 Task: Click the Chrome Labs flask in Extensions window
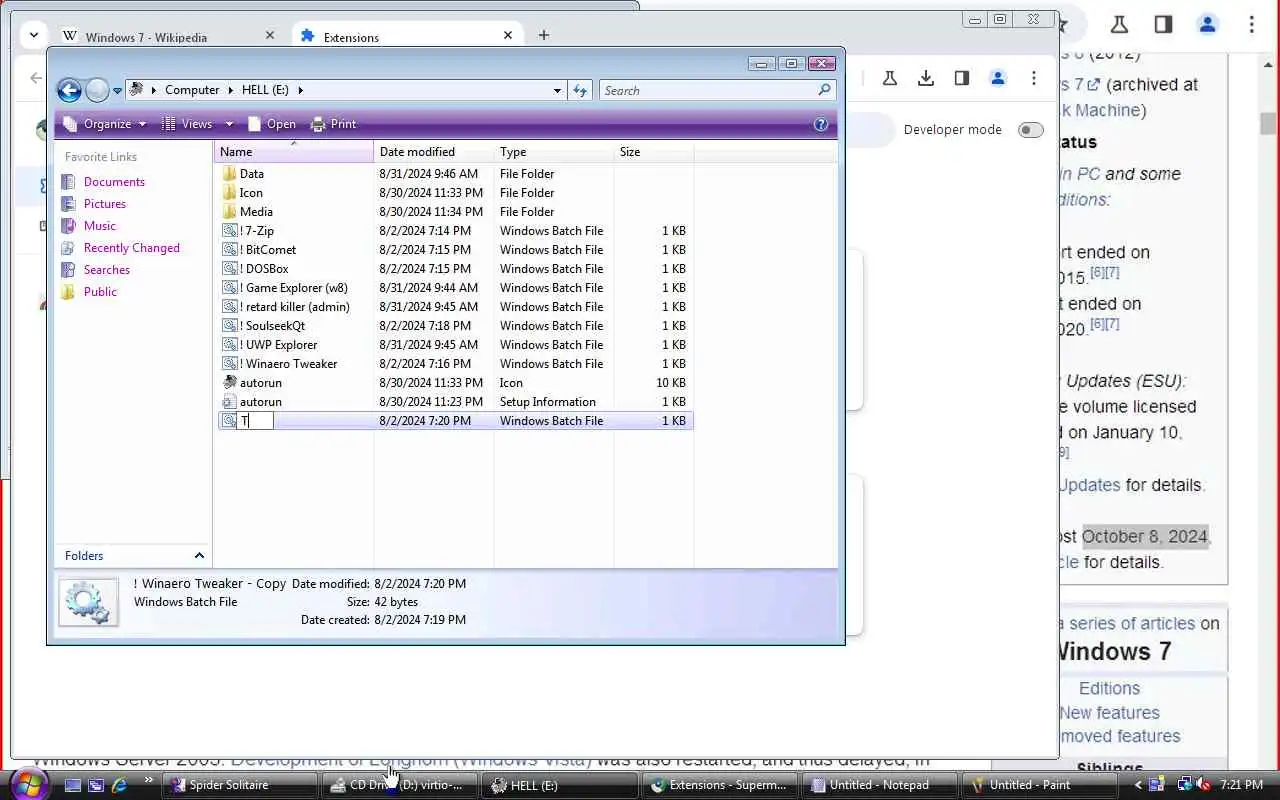tap(890, 78)
